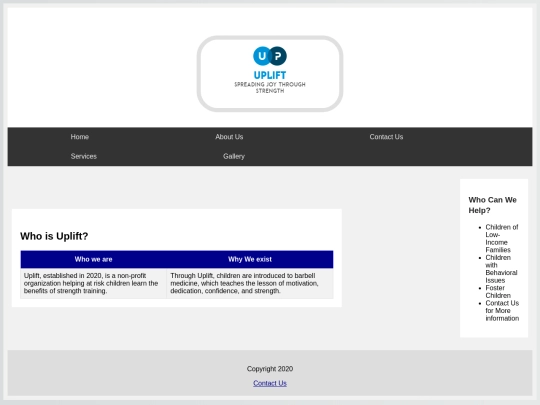This screenshot has width=540, height=405.
Task: Go to the About Us page
Action: 229,137
